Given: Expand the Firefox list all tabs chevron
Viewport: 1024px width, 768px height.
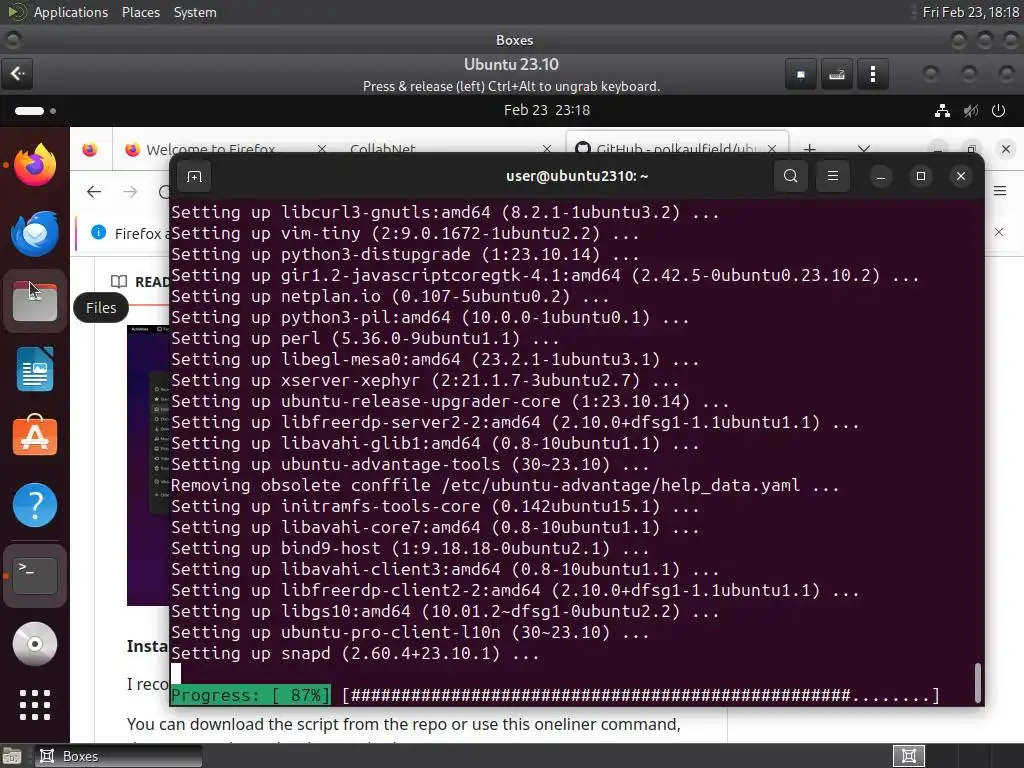Looking at the screenshot, I should coord(864,149).
